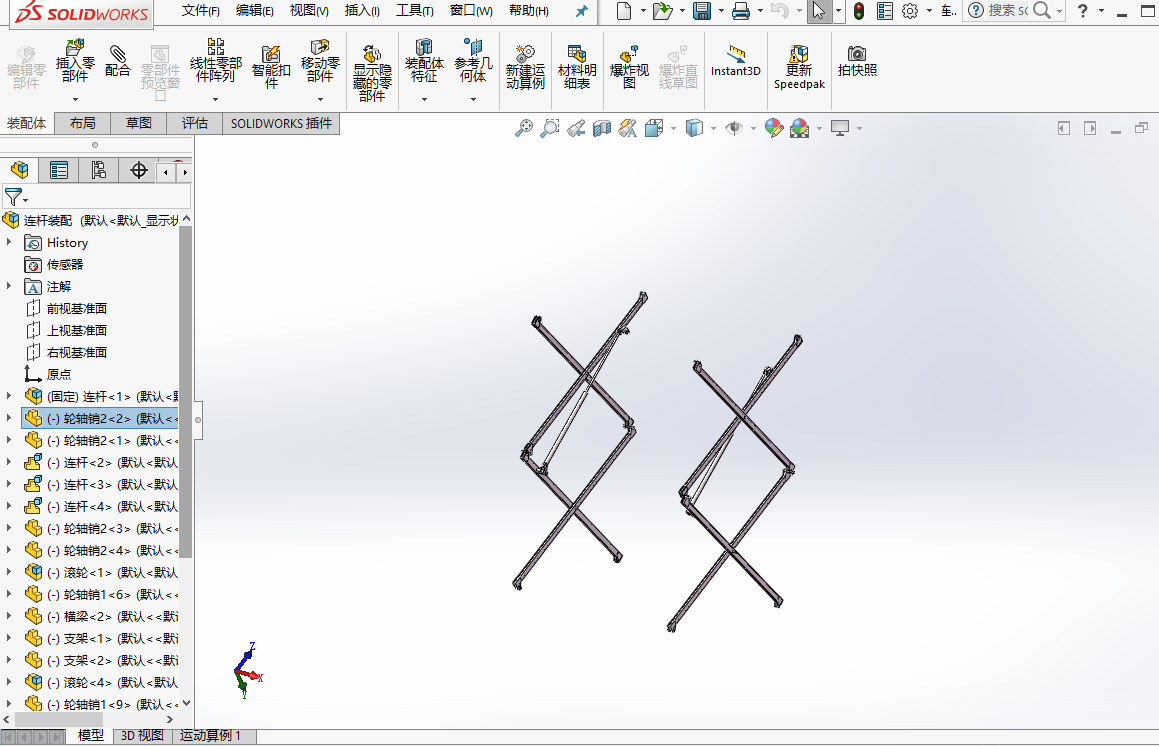
Task: Open the 编辑(E) menu
Action: (x=254, y=11)
